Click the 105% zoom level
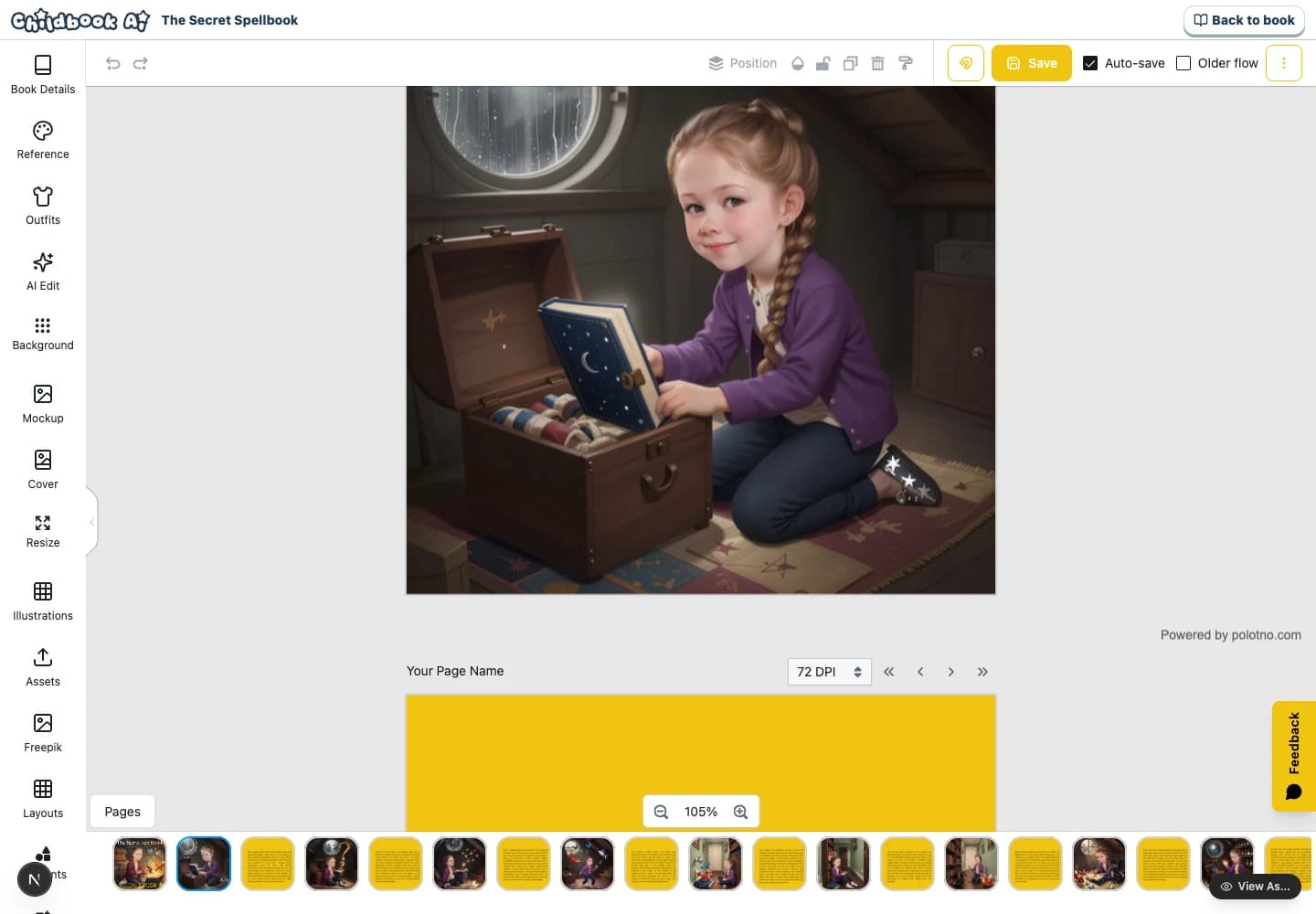 point(701,812)
